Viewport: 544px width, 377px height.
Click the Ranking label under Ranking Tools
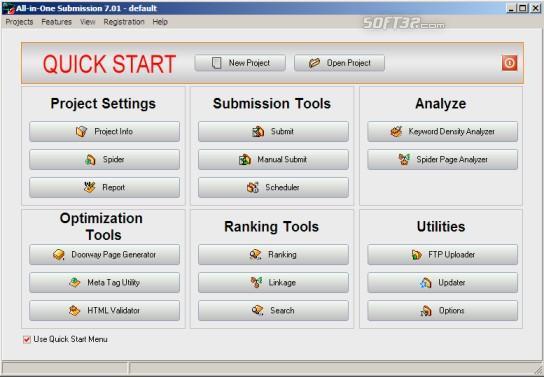[282, 255]
